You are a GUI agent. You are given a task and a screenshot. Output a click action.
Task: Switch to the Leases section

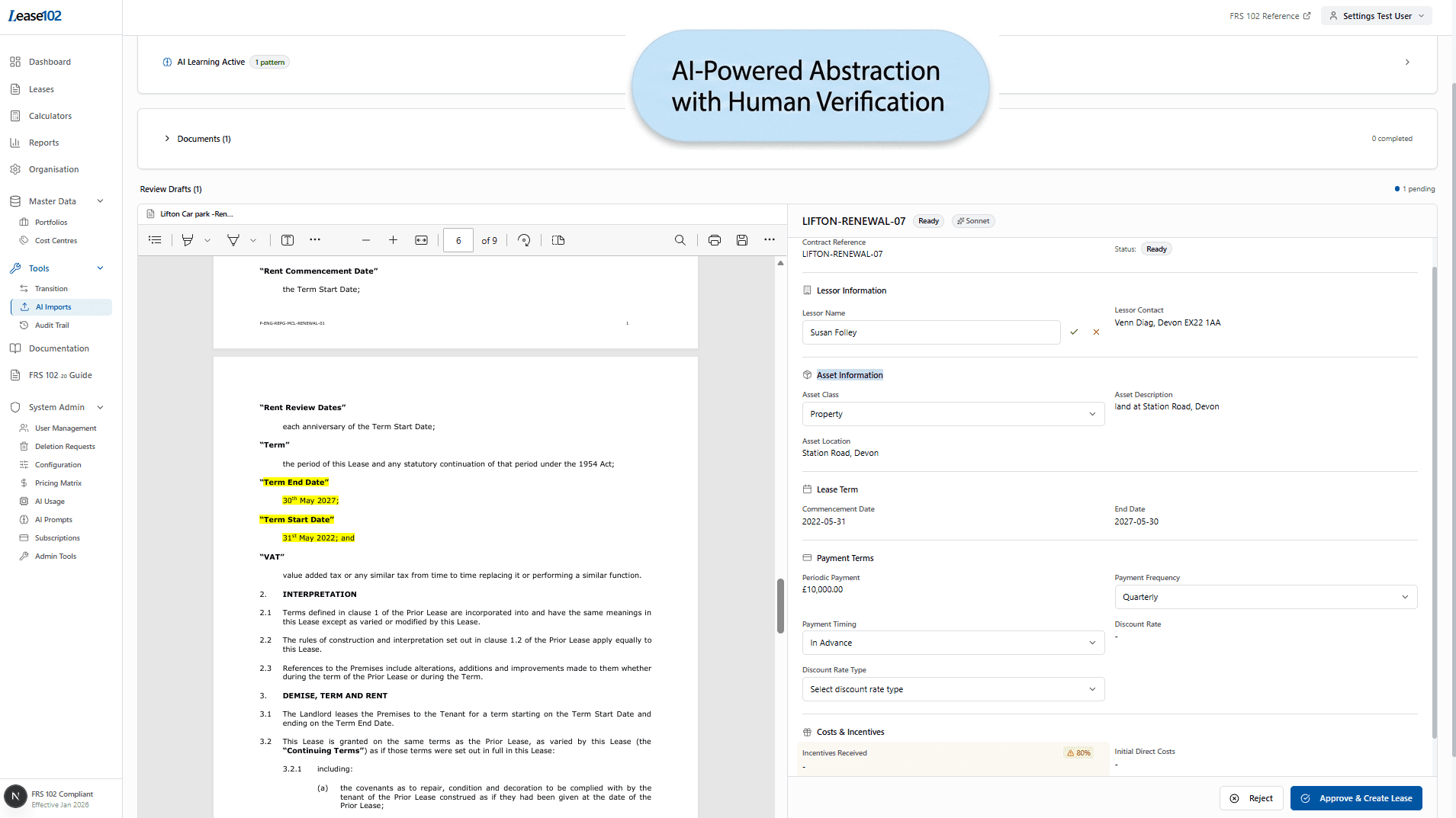pyautogui.click(x=42, y=88)
